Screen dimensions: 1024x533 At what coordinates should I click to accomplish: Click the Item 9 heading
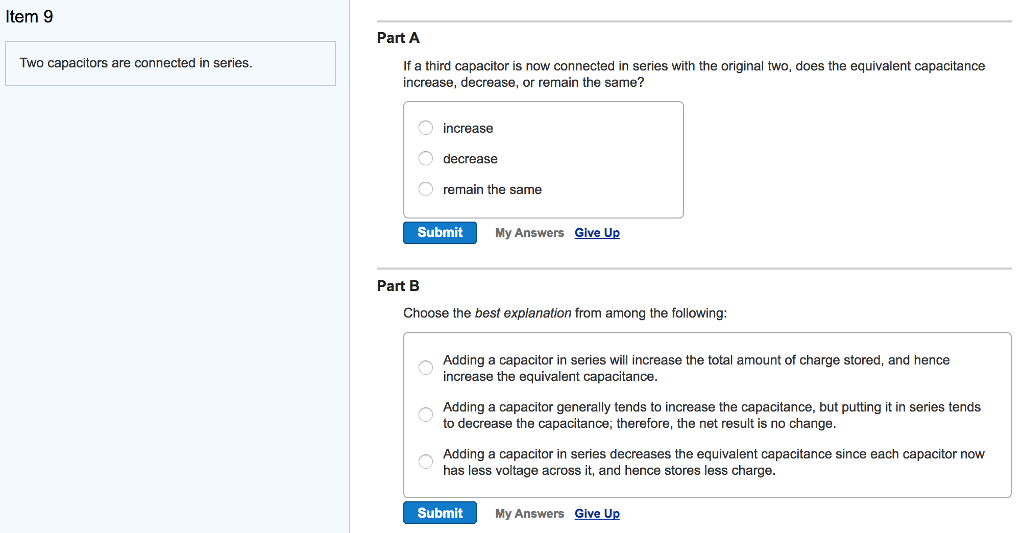tap(29, 16)
